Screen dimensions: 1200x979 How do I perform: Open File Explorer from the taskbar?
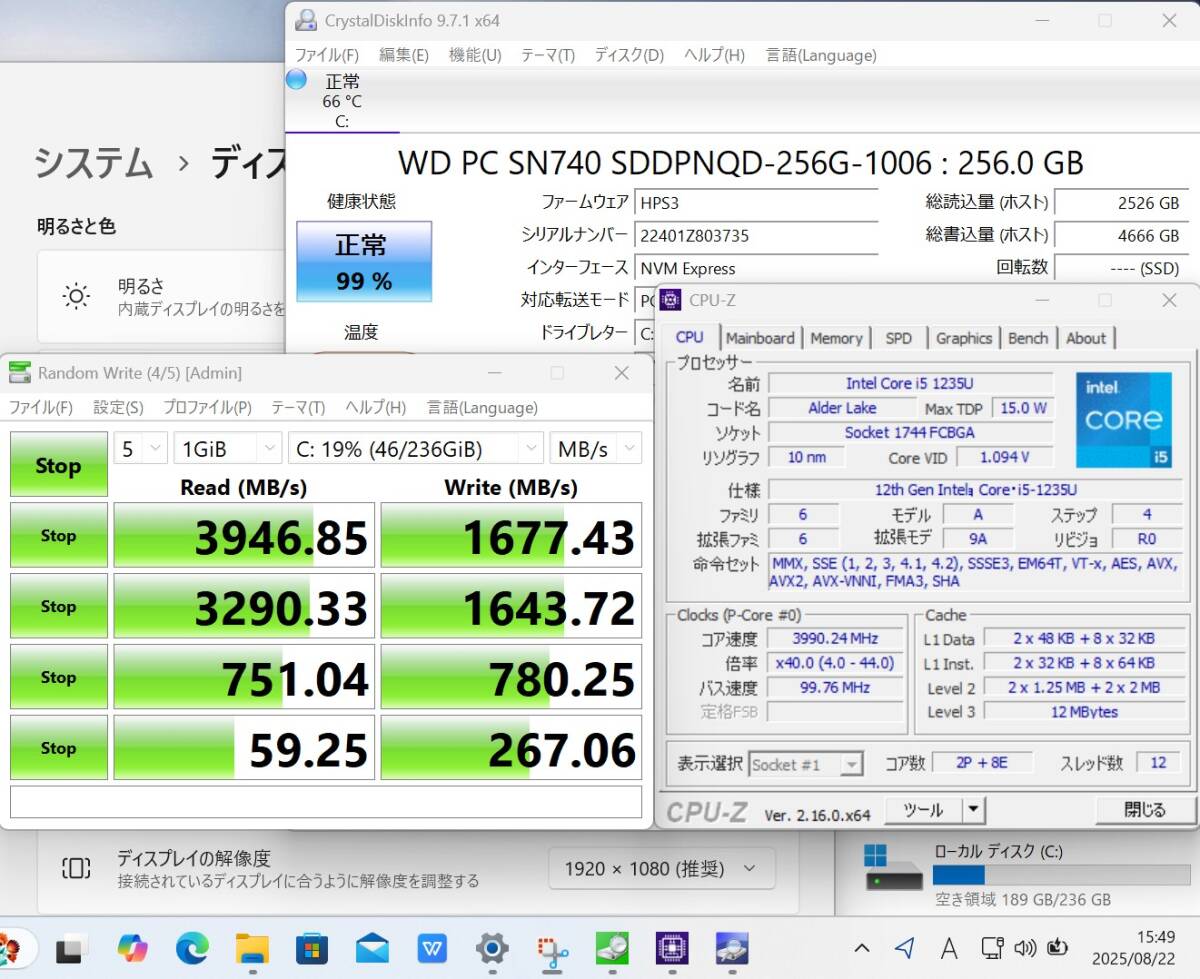[252, 947]
